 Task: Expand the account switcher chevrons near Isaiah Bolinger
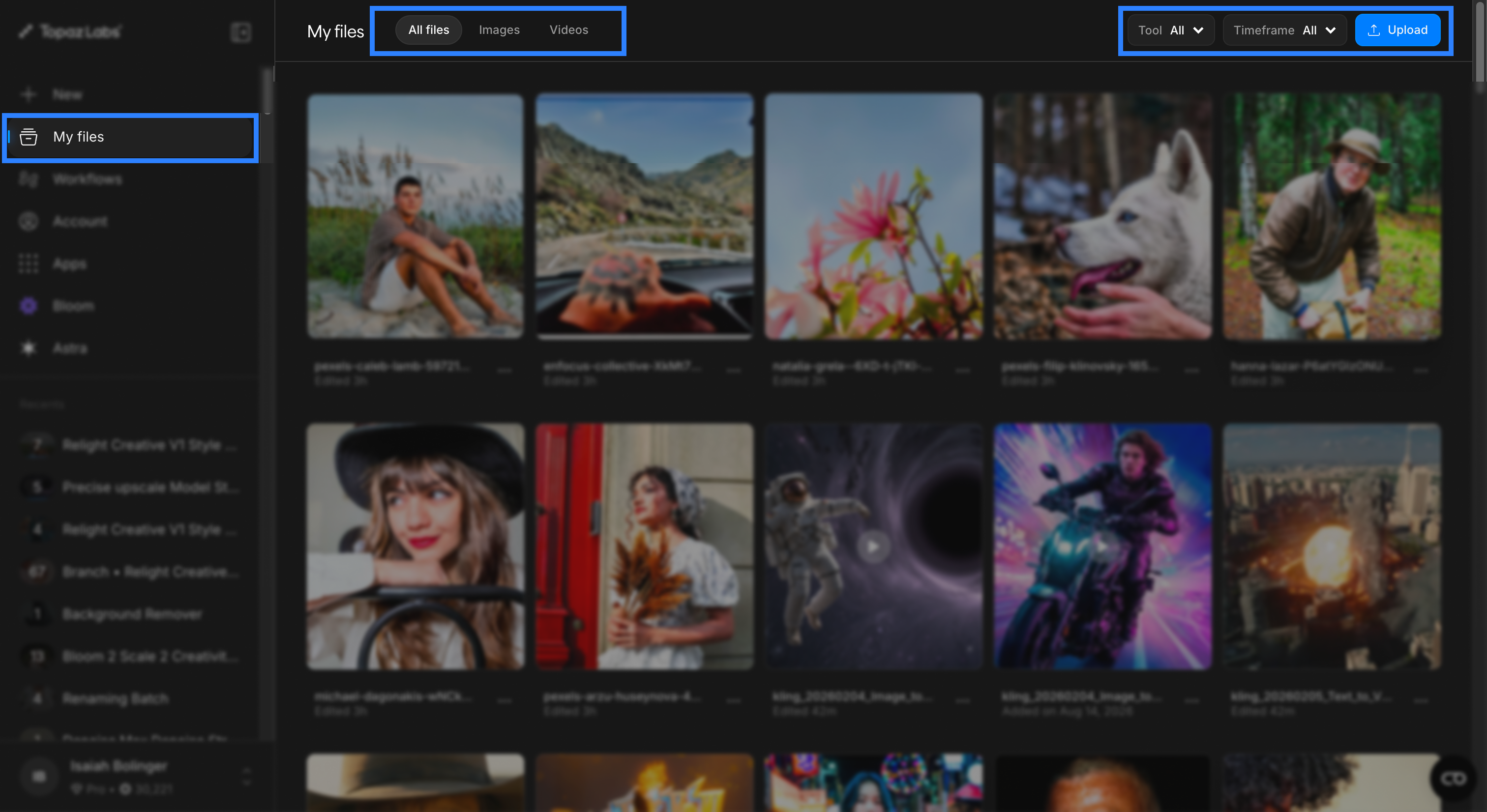[x=247, y=776]
